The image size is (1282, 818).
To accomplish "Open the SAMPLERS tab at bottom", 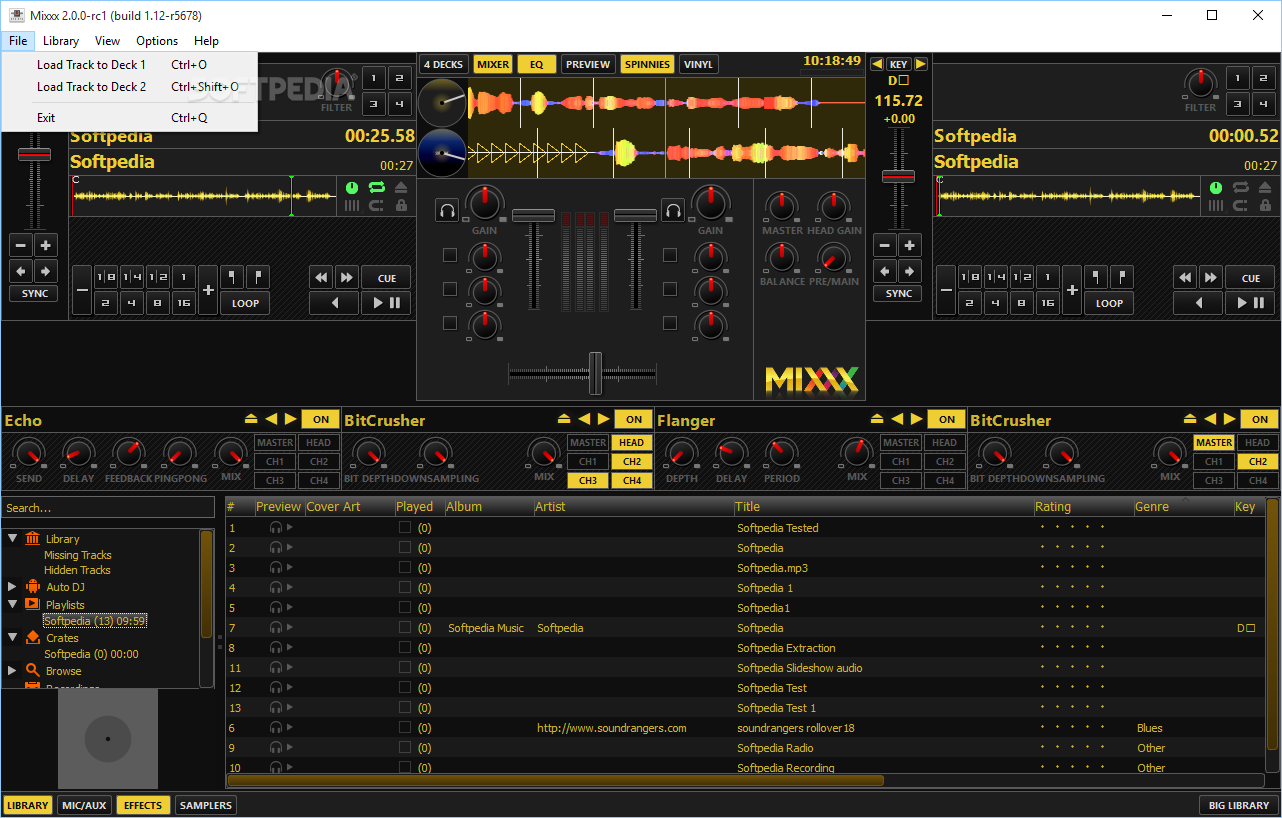I will click(206, 805).
